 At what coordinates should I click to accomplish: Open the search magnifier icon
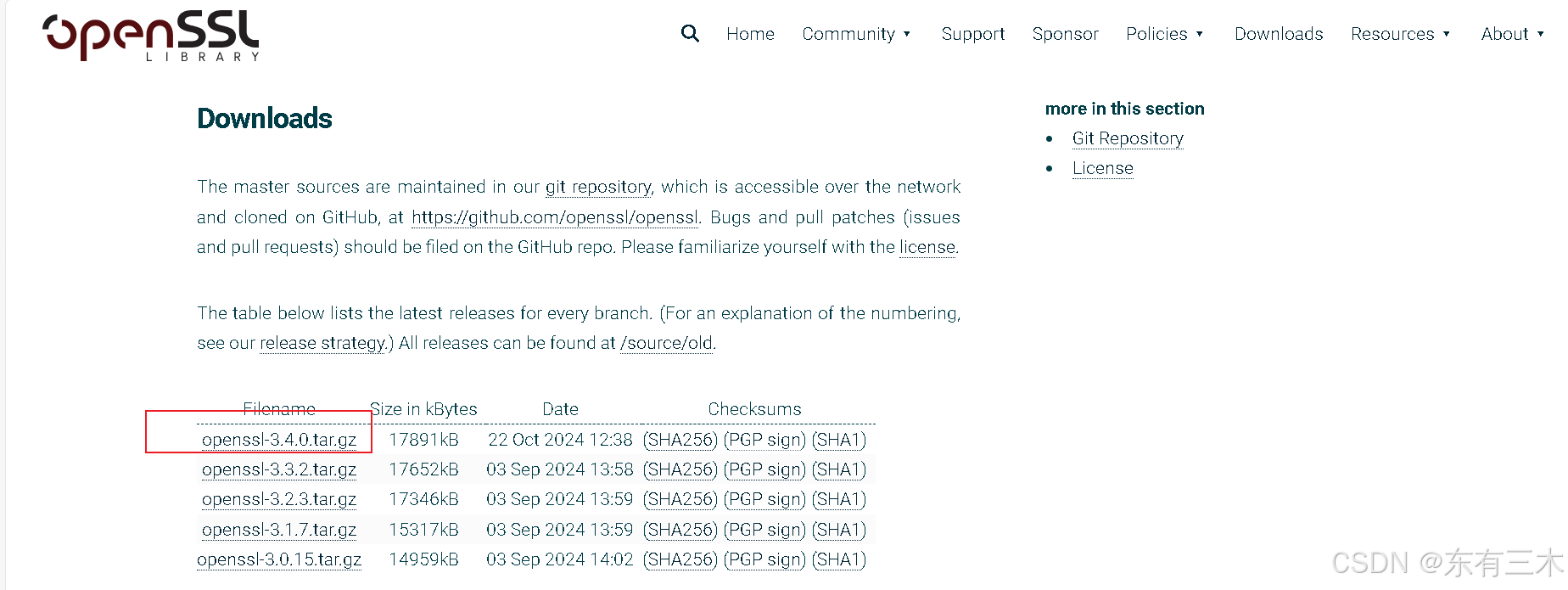(x=690, y=33)
